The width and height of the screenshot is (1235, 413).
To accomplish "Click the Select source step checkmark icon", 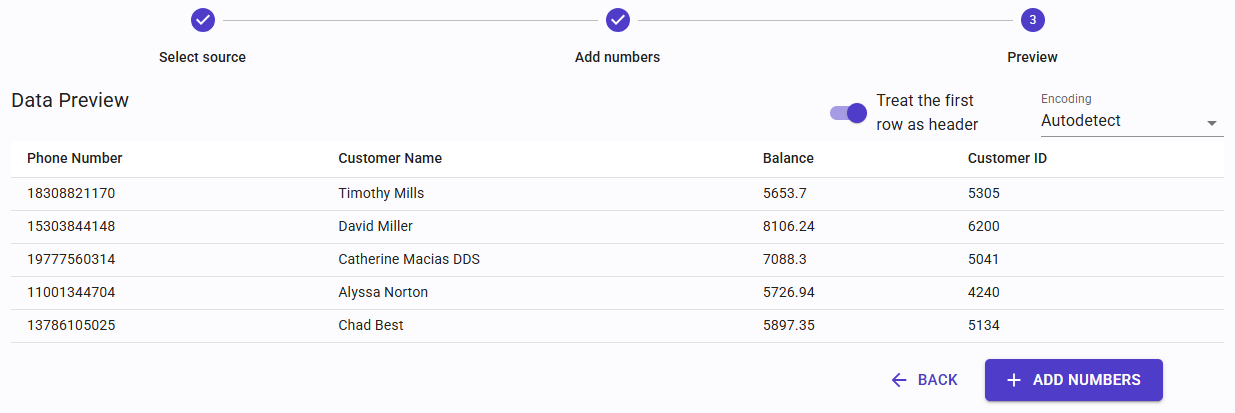I will pos(202,20).
